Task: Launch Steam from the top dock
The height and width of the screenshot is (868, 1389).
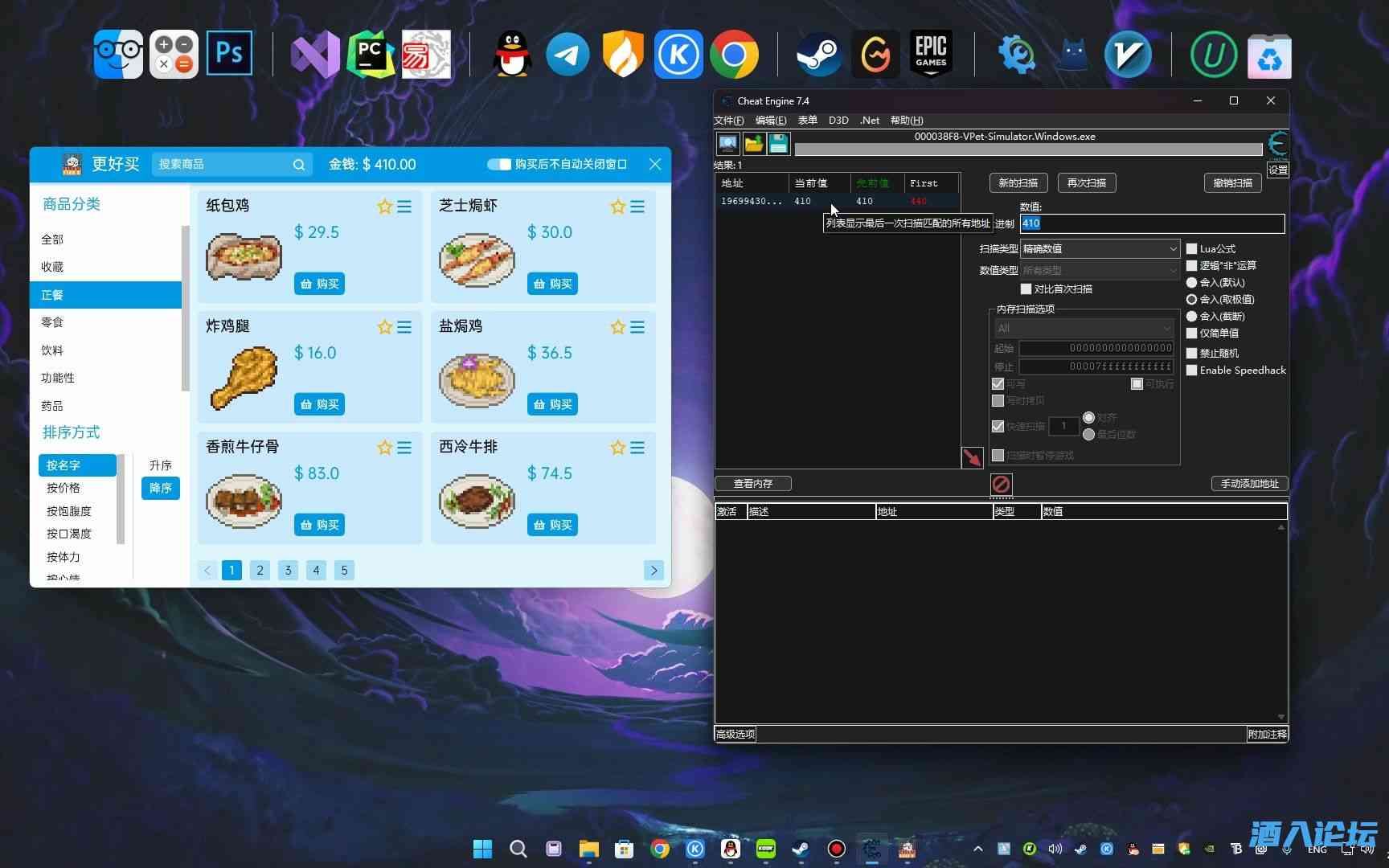Action: click(818, 55)
